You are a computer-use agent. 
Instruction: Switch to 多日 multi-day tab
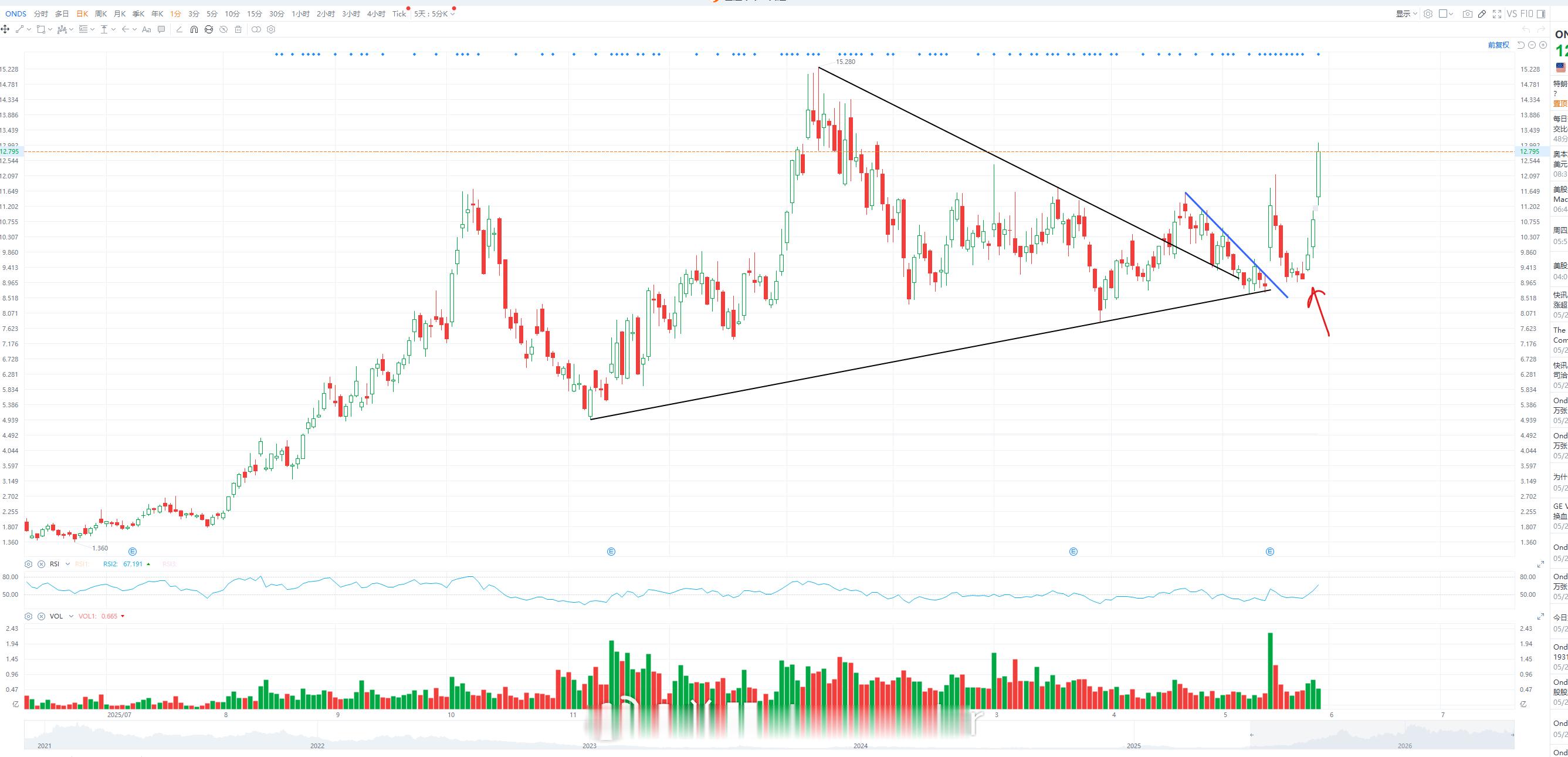coord(62,13)
